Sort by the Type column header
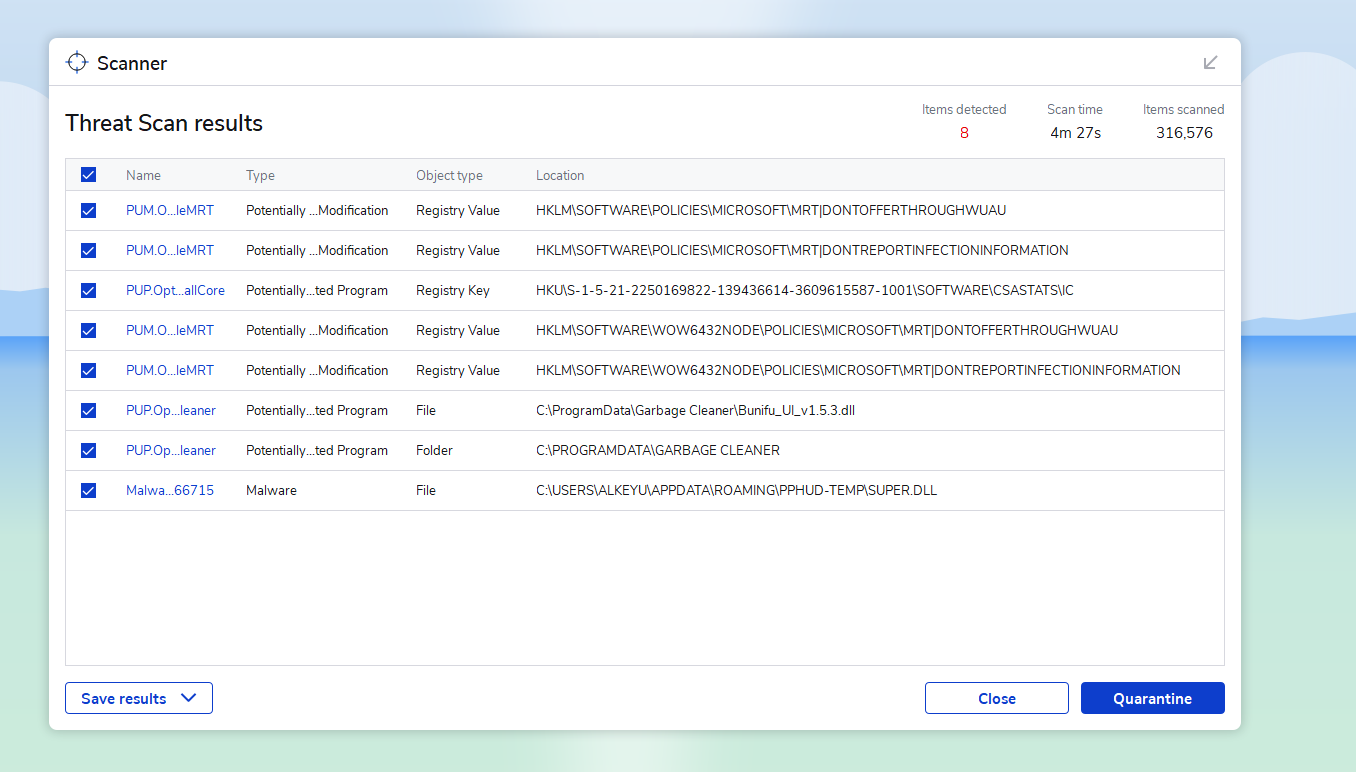Screen dimensions: 1356x772 [x=260, y=175]
